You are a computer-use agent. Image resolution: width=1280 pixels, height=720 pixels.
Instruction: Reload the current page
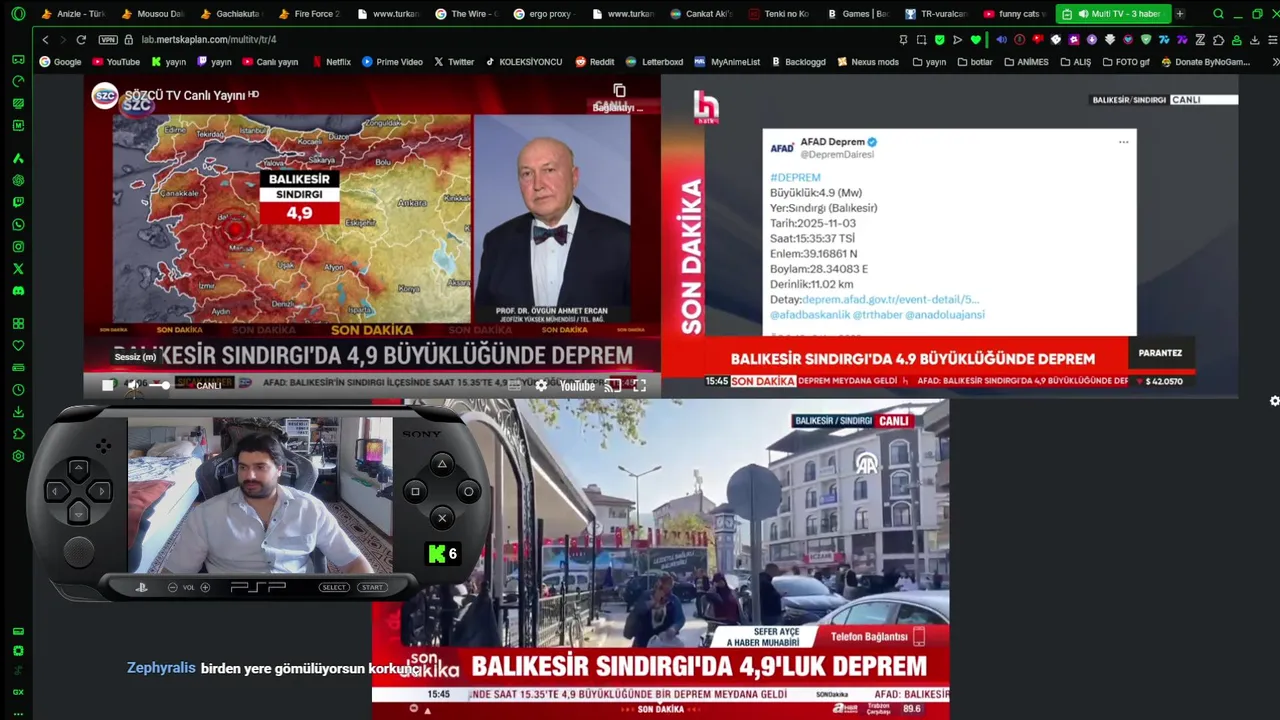(x=81, y=40)
